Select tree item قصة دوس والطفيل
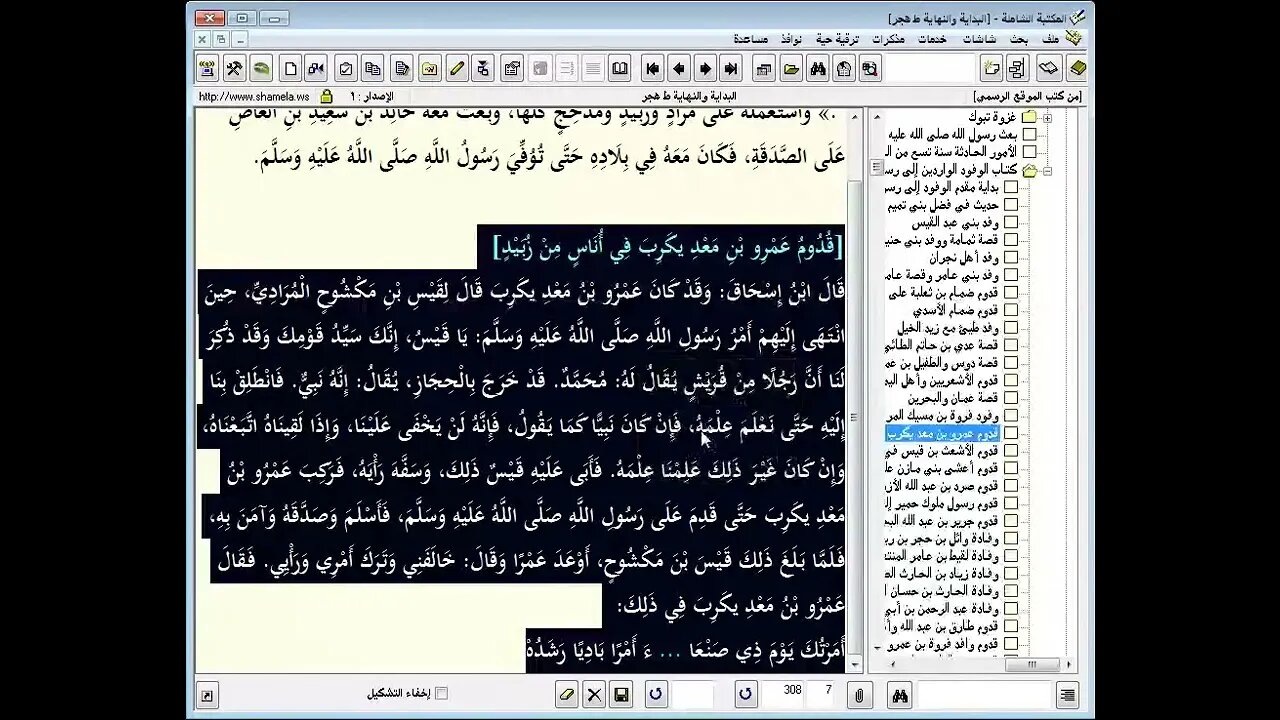 pyautogui.click(x=942, y=362)
